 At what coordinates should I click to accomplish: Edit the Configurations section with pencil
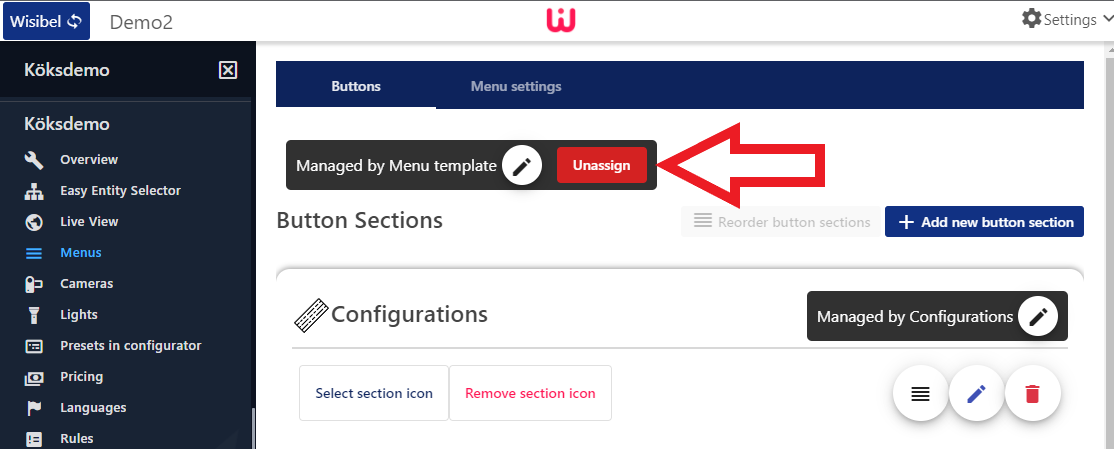point(977,395)
